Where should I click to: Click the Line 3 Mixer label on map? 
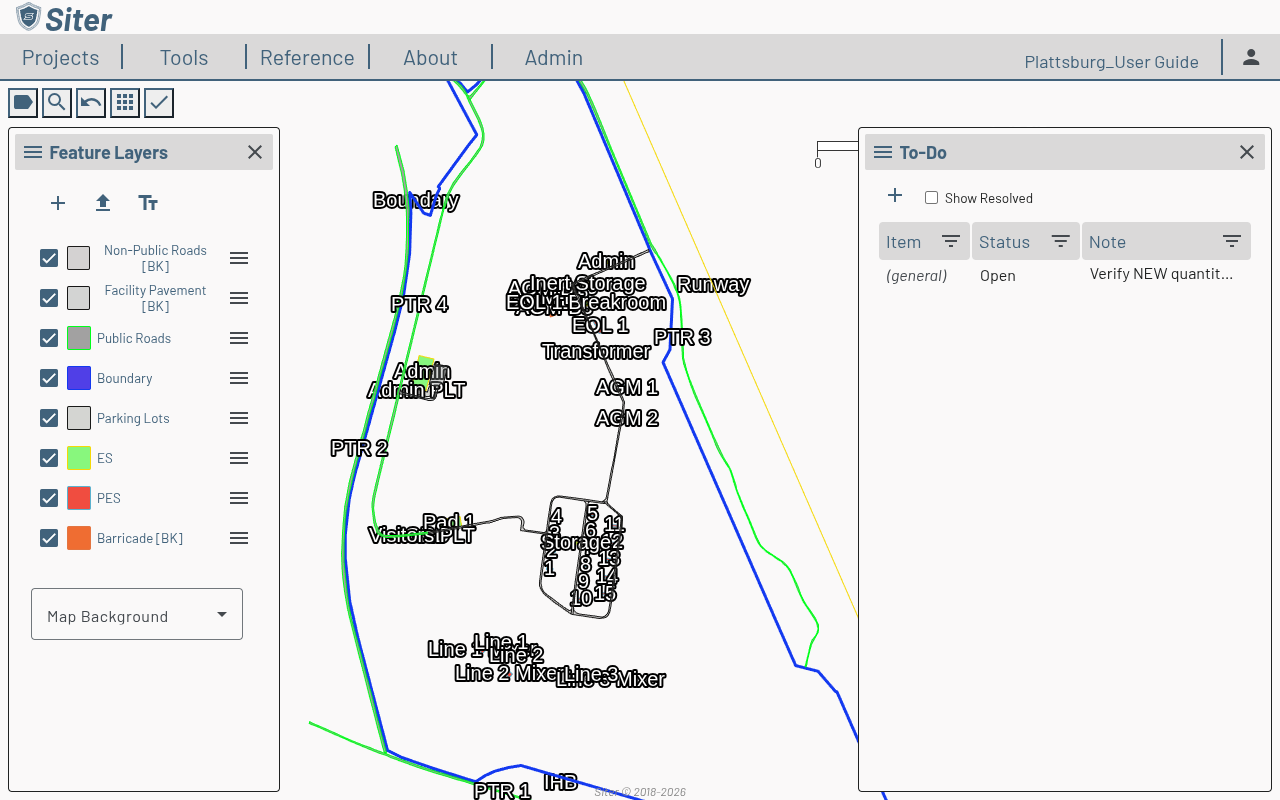pos(611,679)
